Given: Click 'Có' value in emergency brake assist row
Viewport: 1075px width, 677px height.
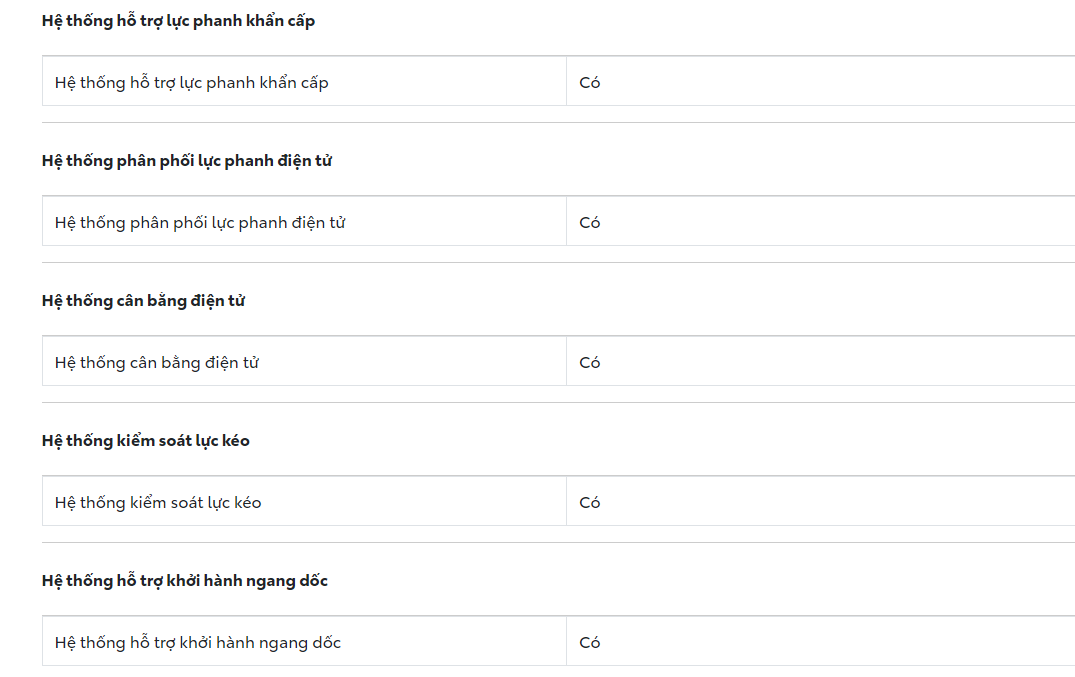Looking at the screenshot, I should [x=590, y=83].
